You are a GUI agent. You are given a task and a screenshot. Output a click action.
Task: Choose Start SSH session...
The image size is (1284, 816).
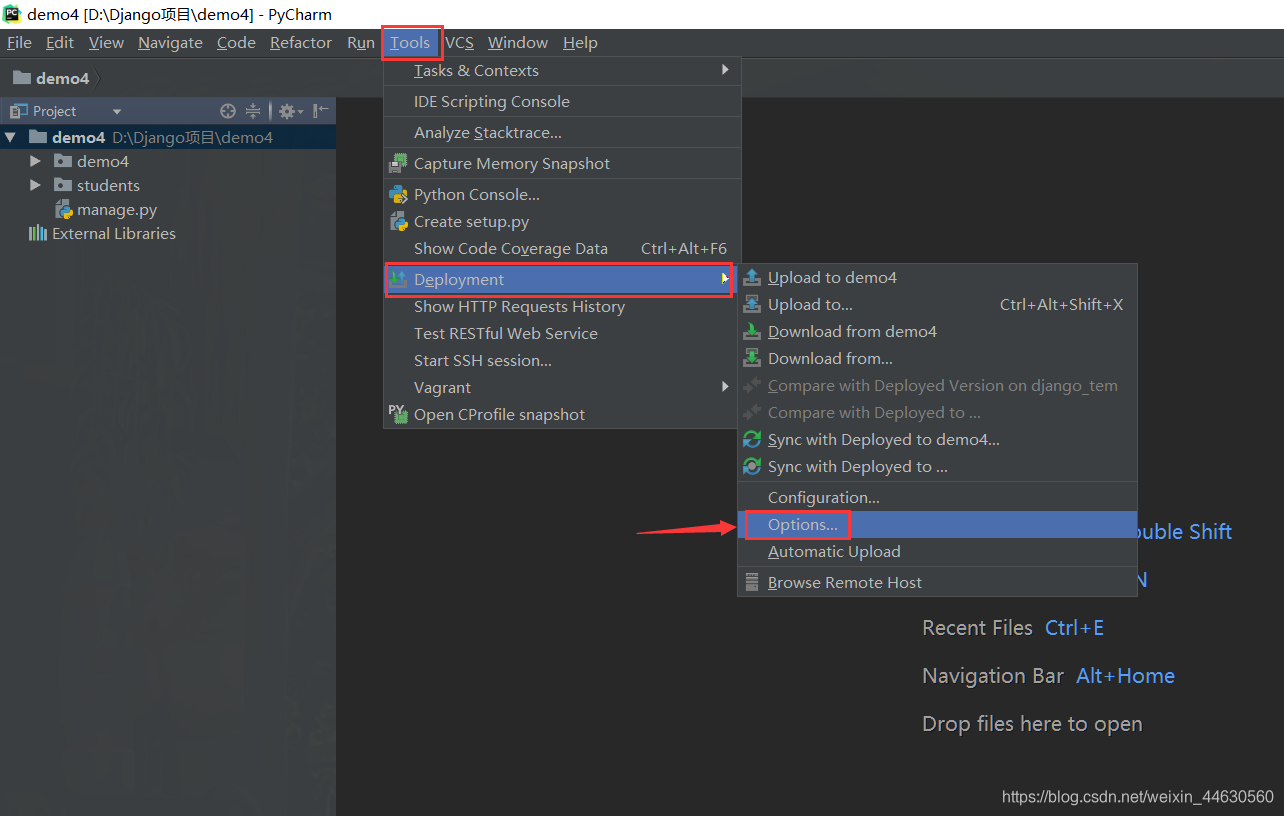click(x=562, y=360)
